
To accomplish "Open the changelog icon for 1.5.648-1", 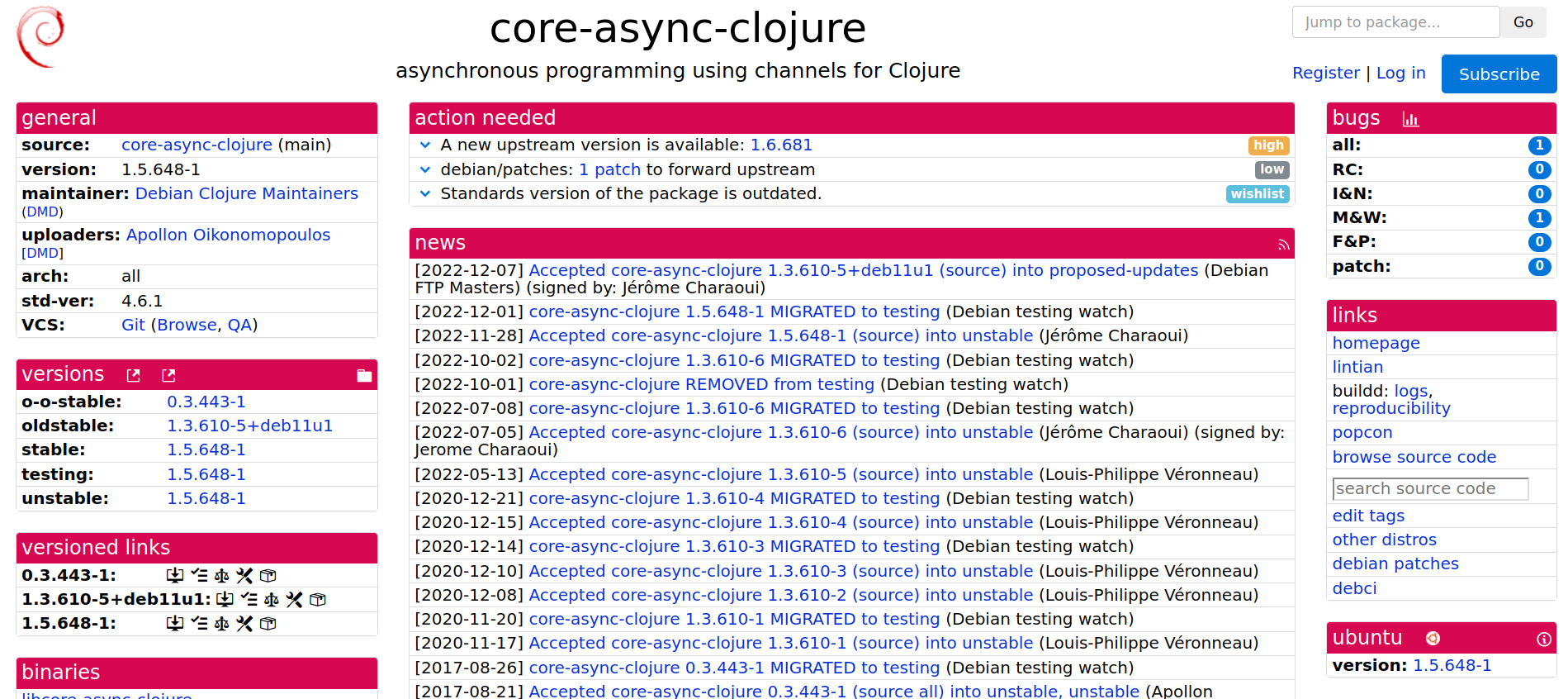I will (x=199, y=624).
